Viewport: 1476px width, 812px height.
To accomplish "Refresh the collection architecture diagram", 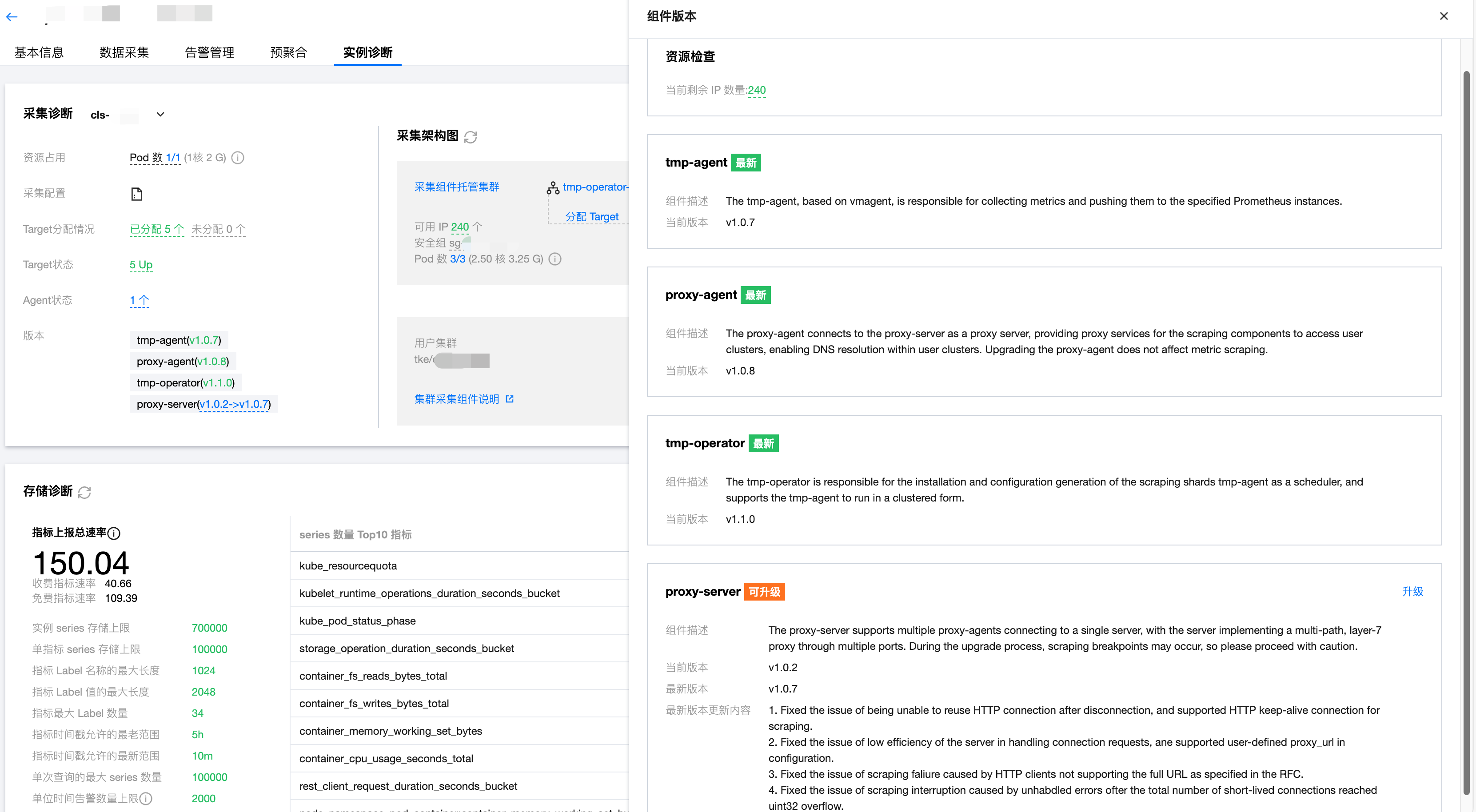I will tap(471, 137).
